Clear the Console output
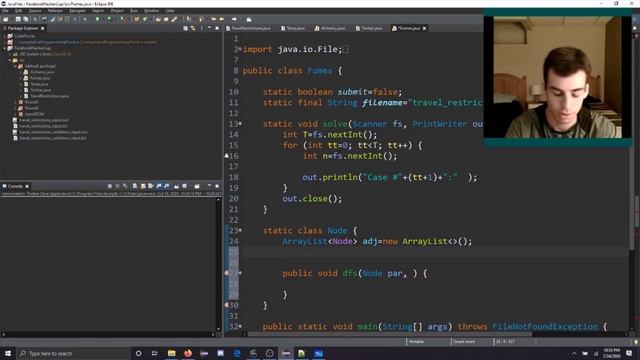 point(135,186)
